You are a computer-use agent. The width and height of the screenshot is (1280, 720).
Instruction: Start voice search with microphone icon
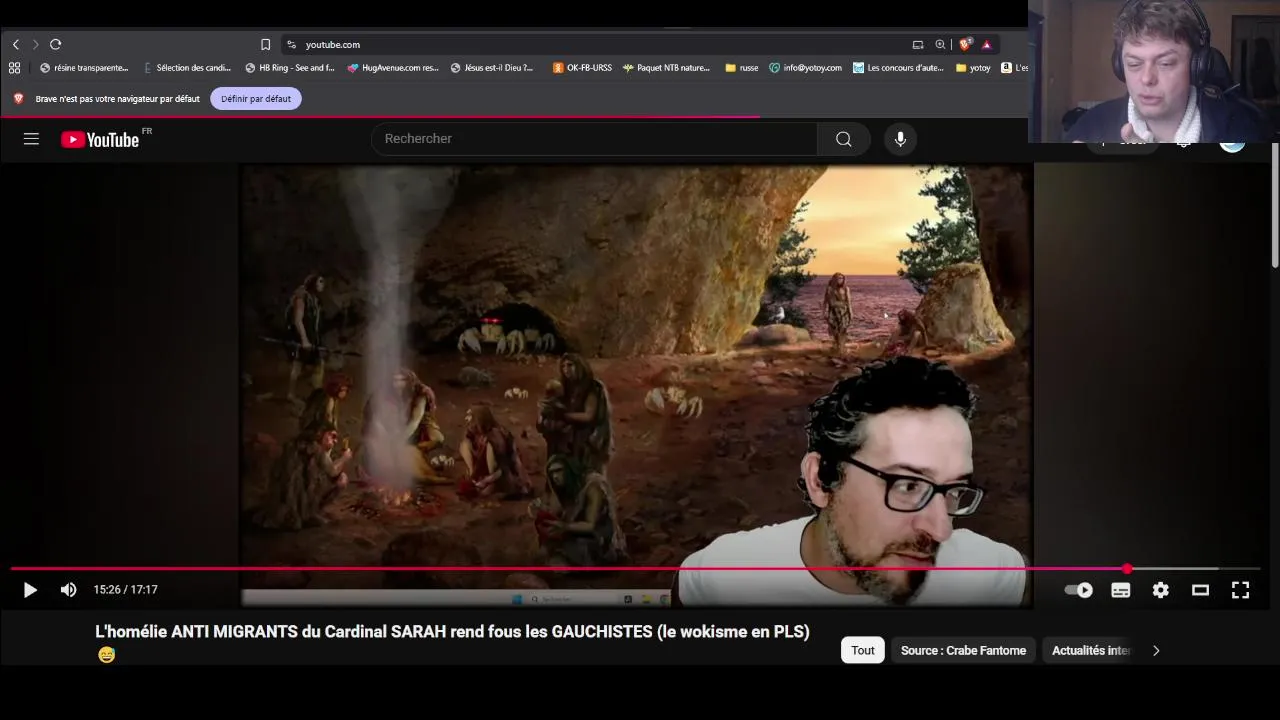(900, 139)
